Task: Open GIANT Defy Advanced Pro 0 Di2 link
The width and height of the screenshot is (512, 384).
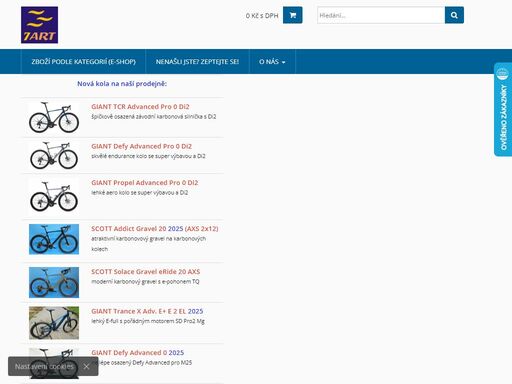Action: (x=142, y=146)
